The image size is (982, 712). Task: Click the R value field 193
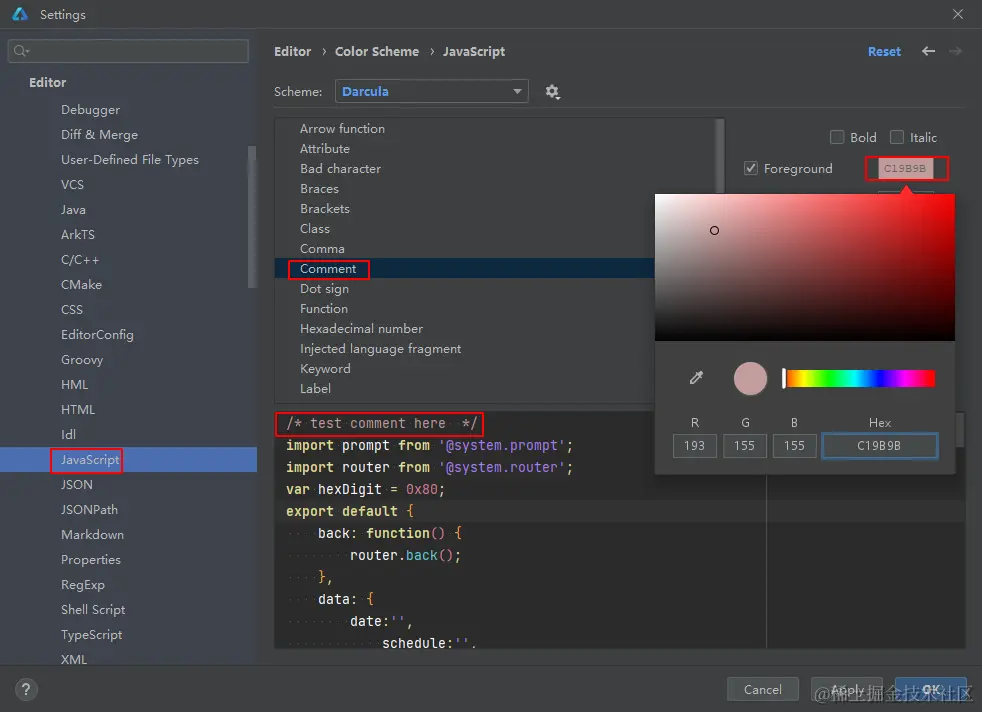pos(695,446)
